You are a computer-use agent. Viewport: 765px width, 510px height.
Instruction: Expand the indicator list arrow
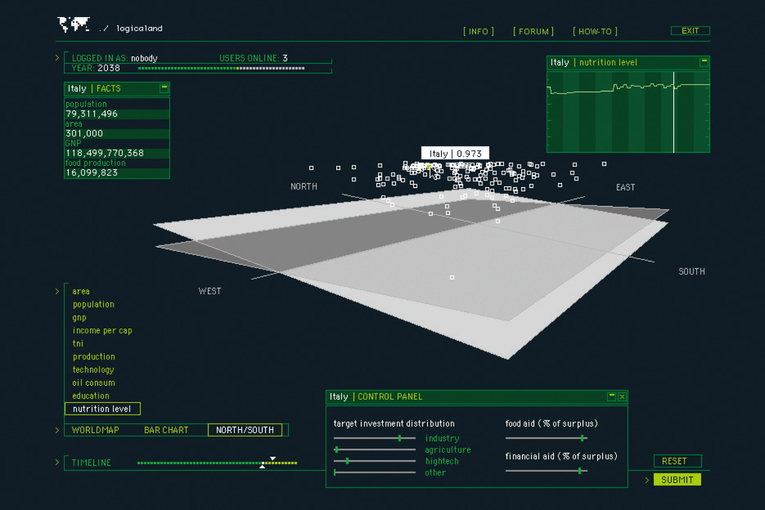(x=57, y=291)
